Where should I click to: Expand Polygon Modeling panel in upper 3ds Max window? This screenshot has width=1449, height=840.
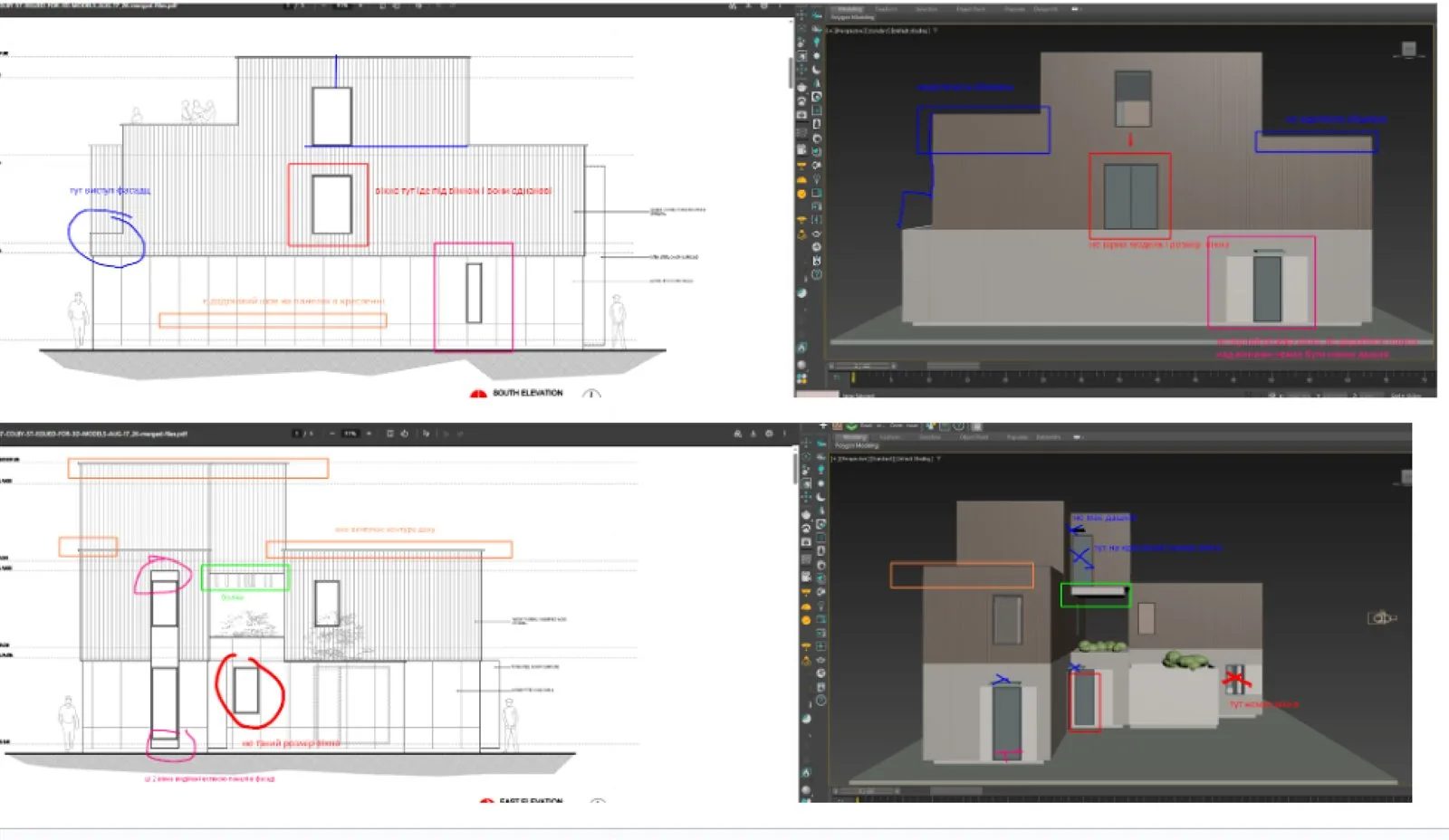[x=853, y=17]
